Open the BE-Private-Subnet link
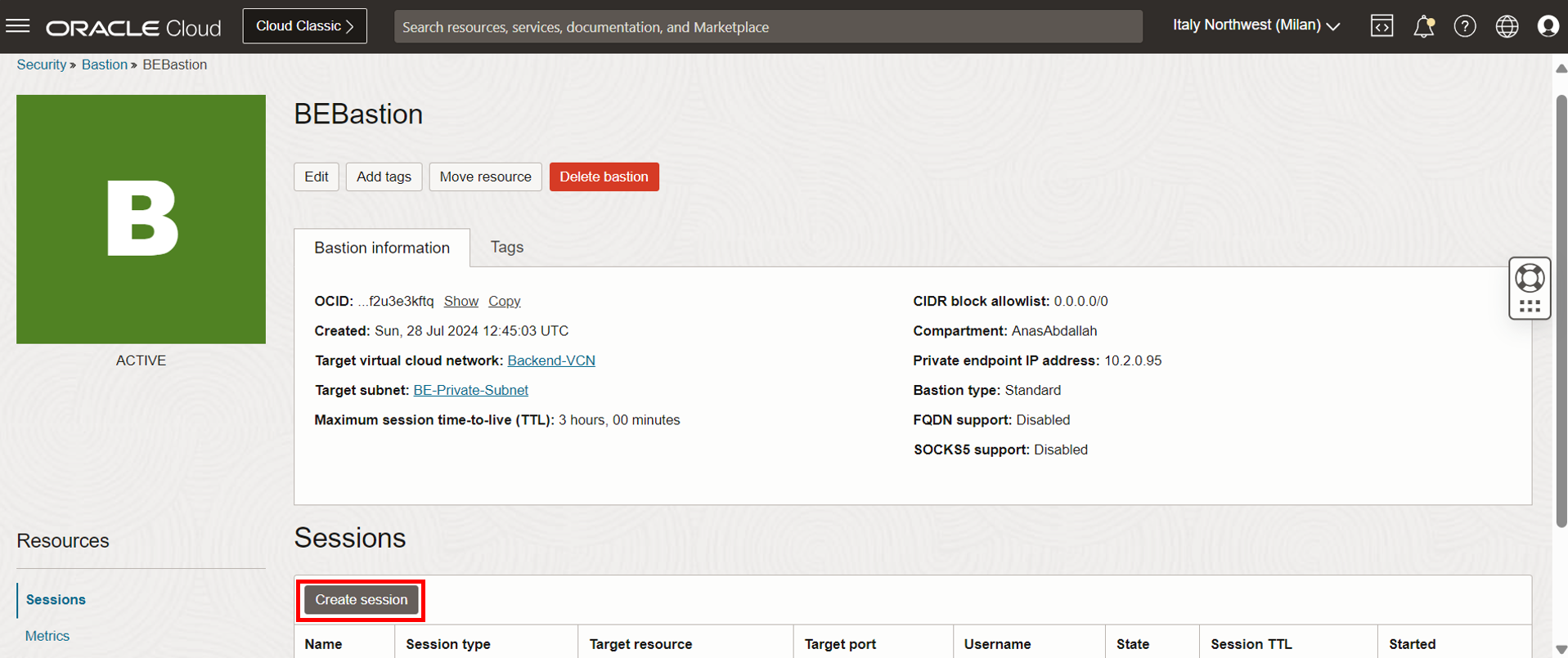The height and width of the screenshot is (658, 1568). tap(470, 390)
